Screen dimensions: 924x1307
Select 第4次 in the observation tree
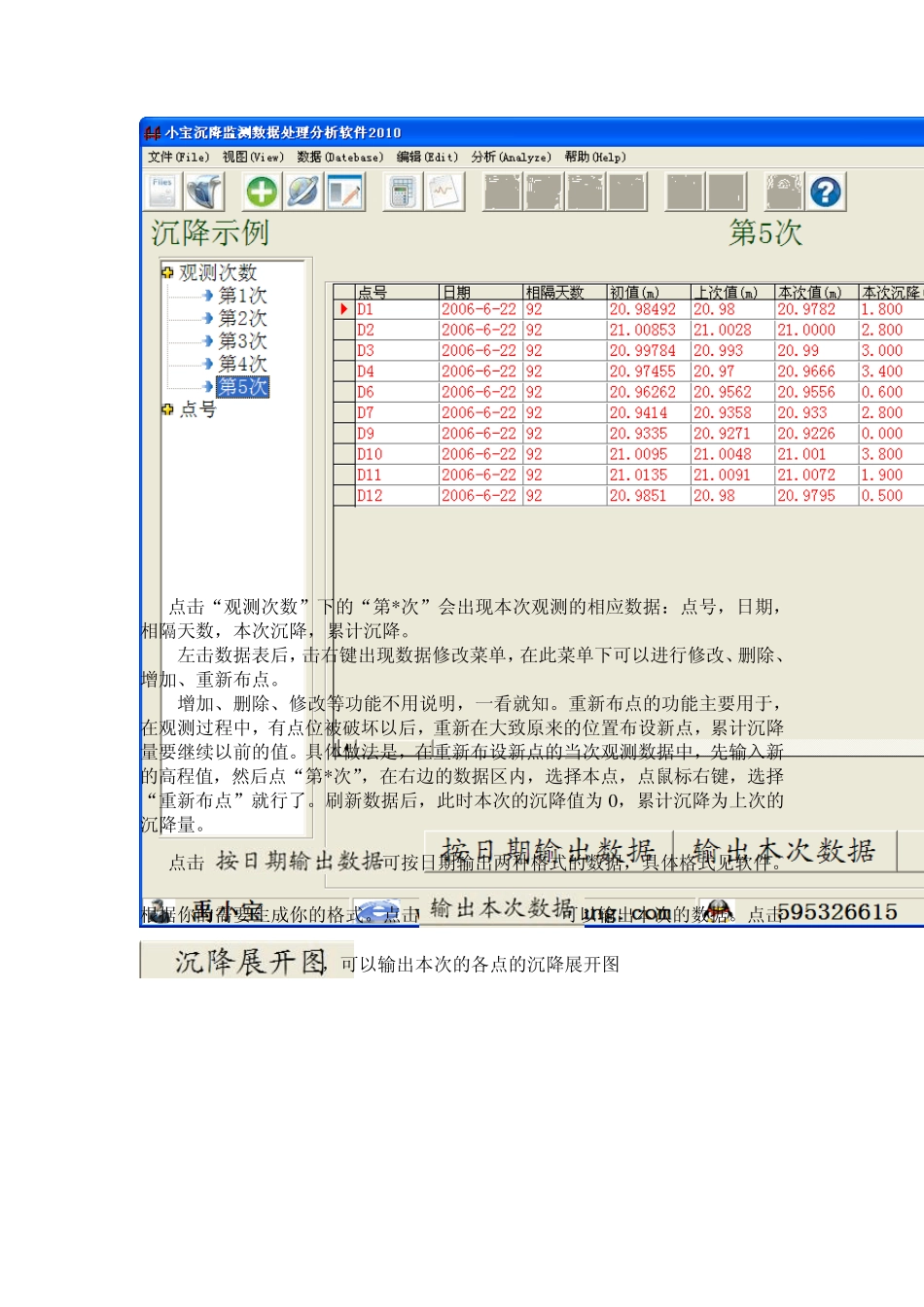click(x=242, y=364)
